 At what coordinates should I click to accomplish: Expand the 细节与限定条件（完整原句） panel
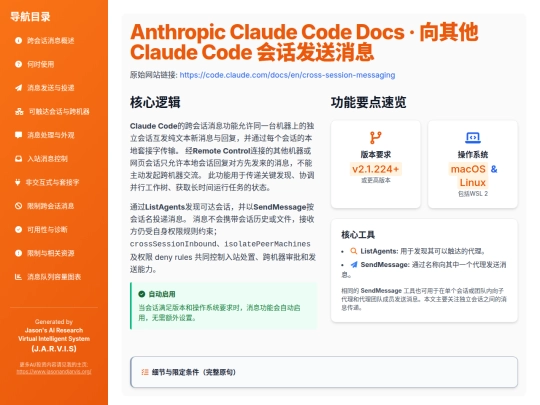[324, 372]
